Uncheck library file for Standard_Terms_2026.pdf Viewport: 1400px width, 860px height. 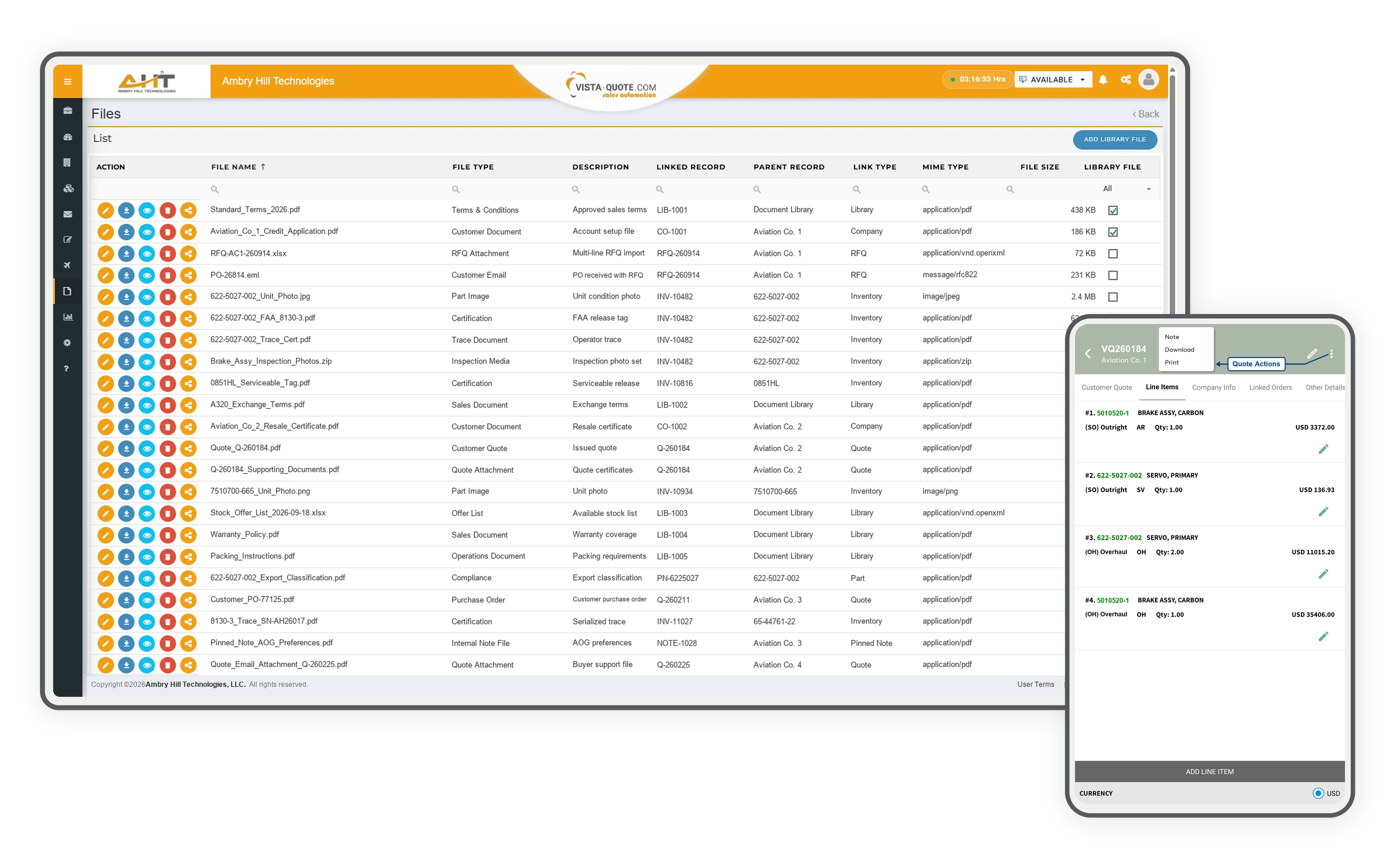tap(1113, 210)
